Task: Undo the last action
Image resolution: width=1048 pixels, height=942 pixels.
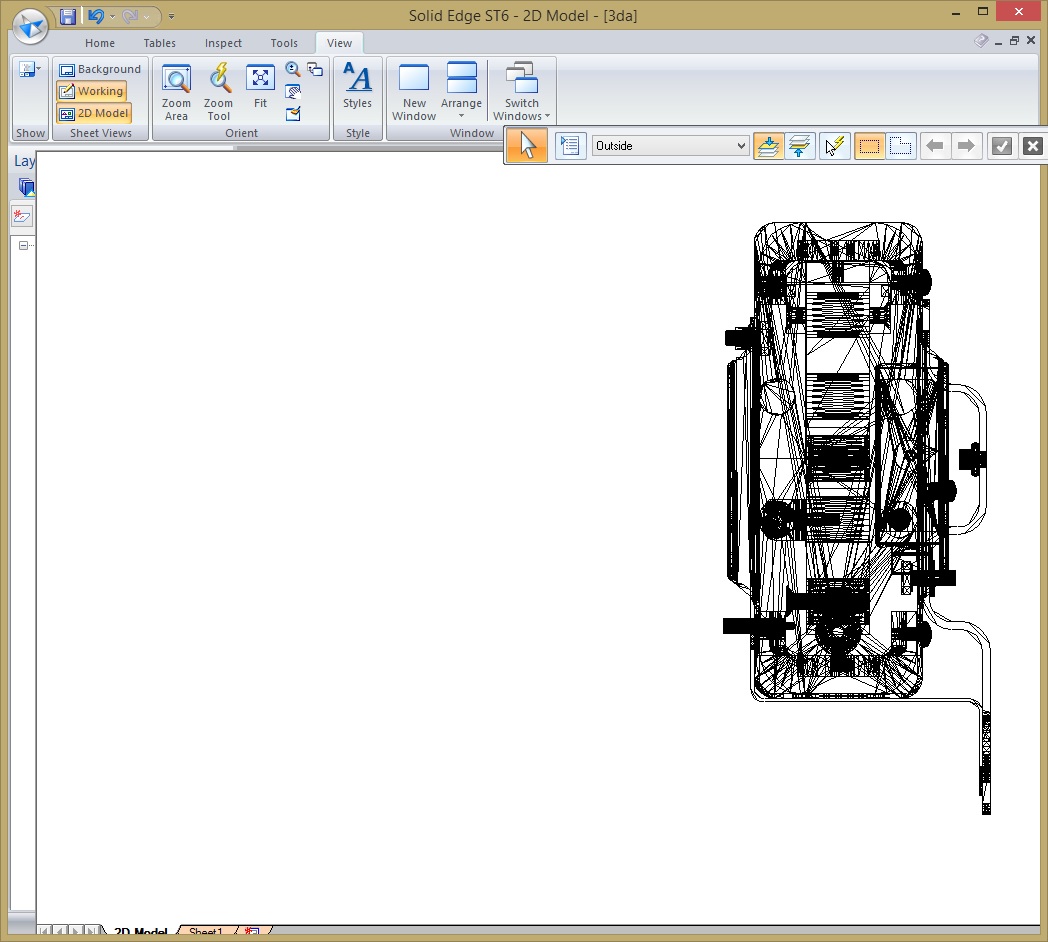Action: click(96, 16)
